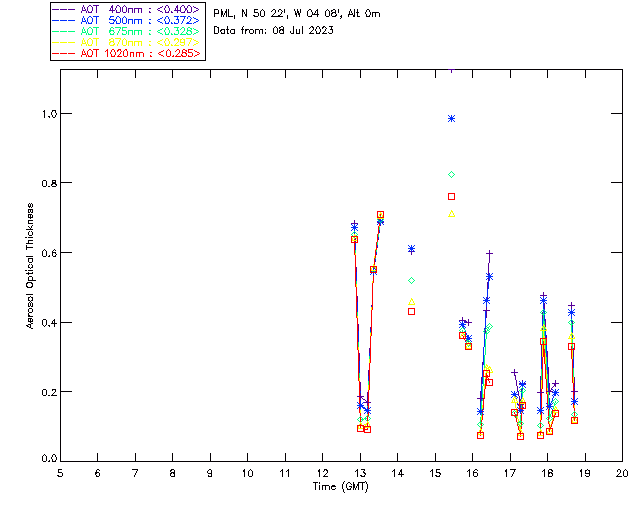The height and width of the screenshot is (512, 640).
Task: Click the red square at 0.43 near 14.4
Action: pyautogui.click(x=411, y=311)
